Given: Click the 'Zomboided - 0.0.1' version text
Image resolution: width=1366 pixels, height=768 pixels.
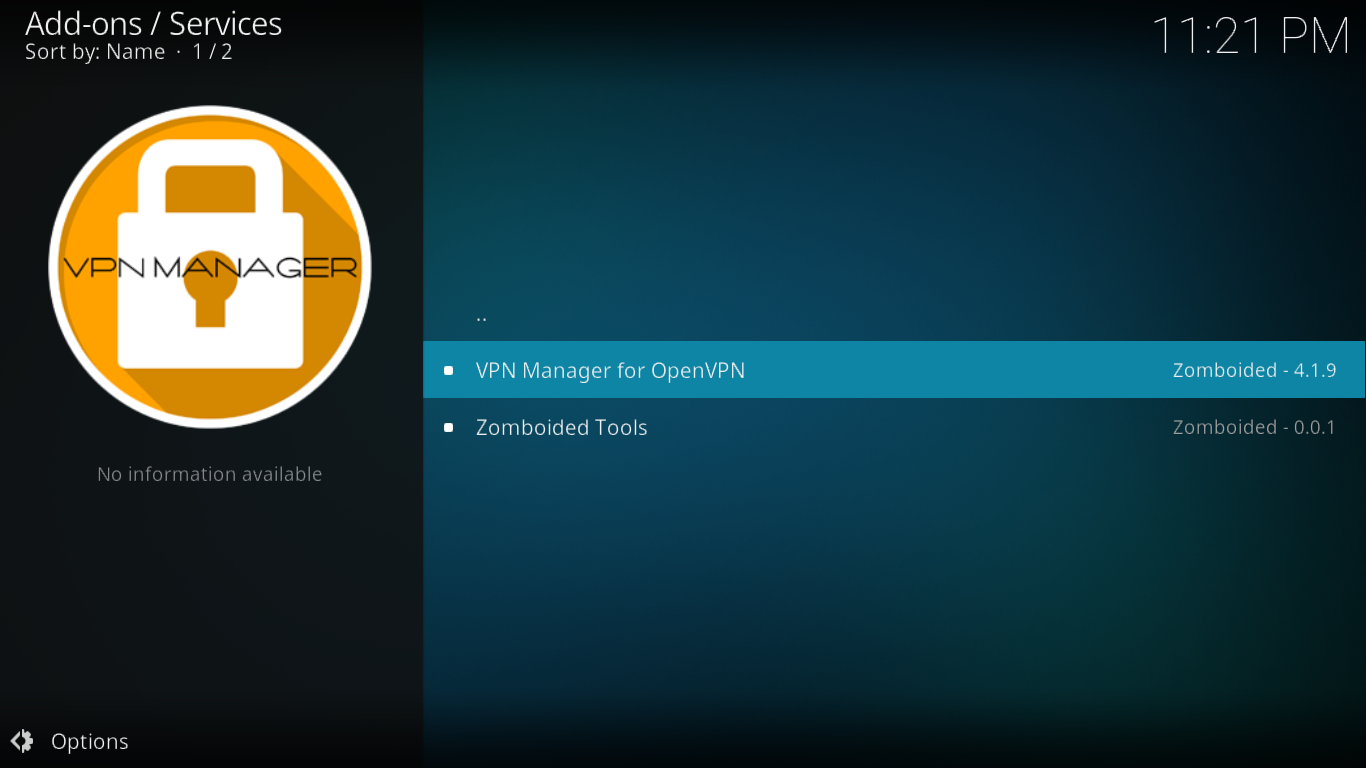Looking at the screenshot, I should click(x=1254, y=427).
